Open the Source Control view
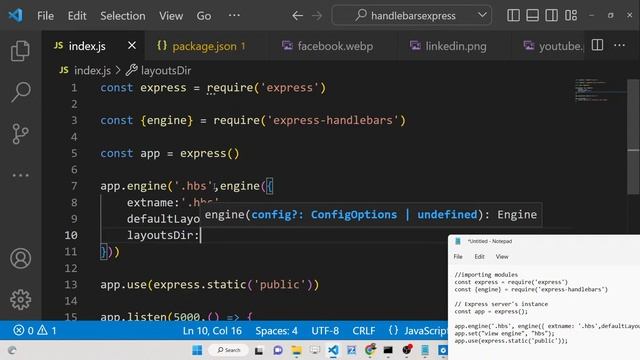 tap(20, 133)
